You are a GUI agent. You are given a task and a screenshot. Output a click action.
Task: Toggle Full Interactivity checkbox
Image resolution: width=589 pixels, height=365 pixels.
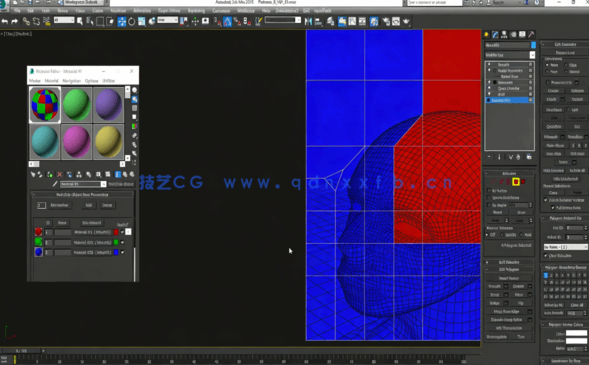tap(553, 208)
